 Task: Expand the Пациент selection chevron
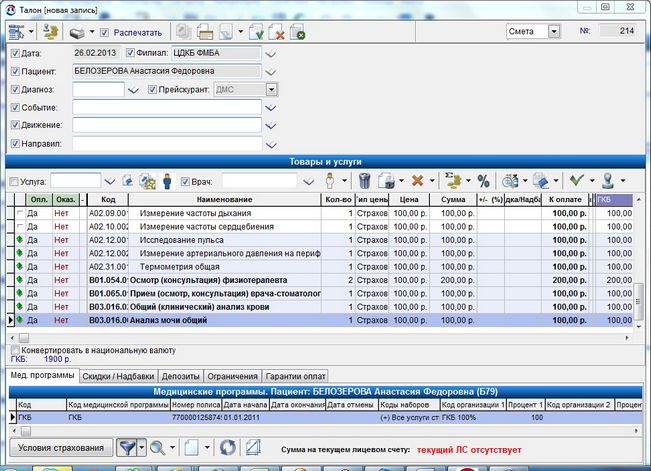click(x=271, y=71)
